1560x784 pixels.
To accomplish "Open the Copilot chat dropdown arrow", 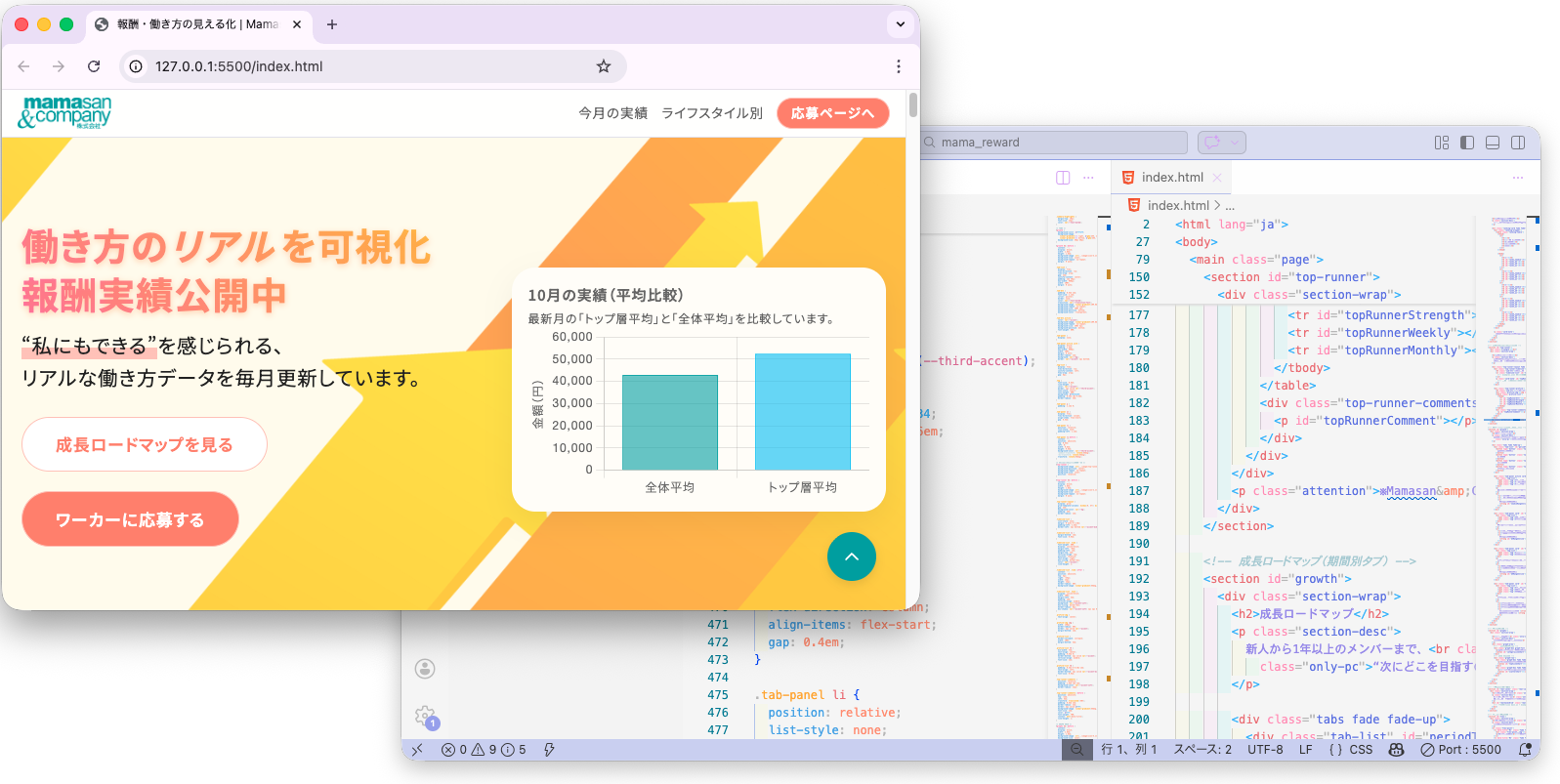I will 1235,143.
